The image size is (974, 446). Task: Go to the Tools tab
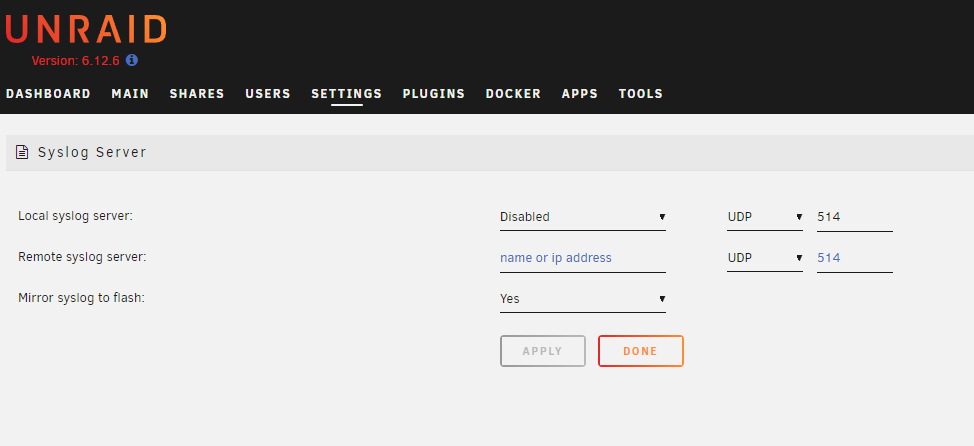(640, 94)
